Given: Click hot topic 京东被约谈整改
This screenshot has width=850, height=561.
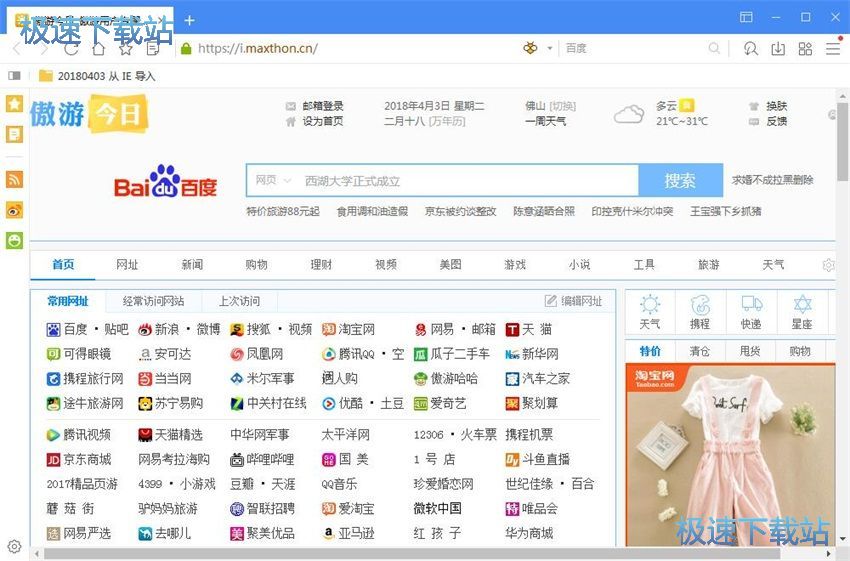Looking at the screenshot, I should [460, 211].
